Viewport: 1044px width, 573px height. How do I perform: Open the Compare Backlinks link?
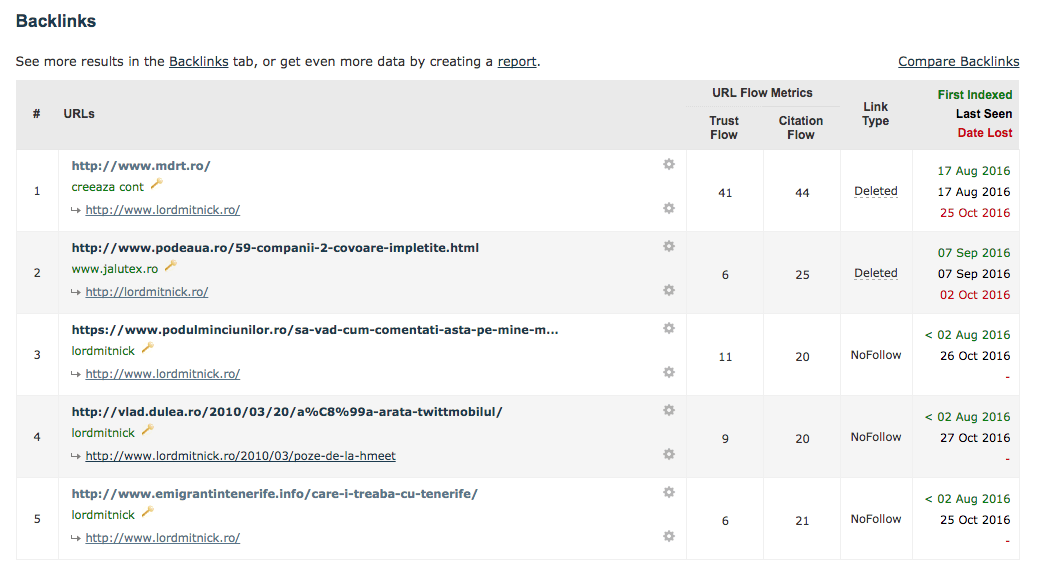[x=958, y=62]
